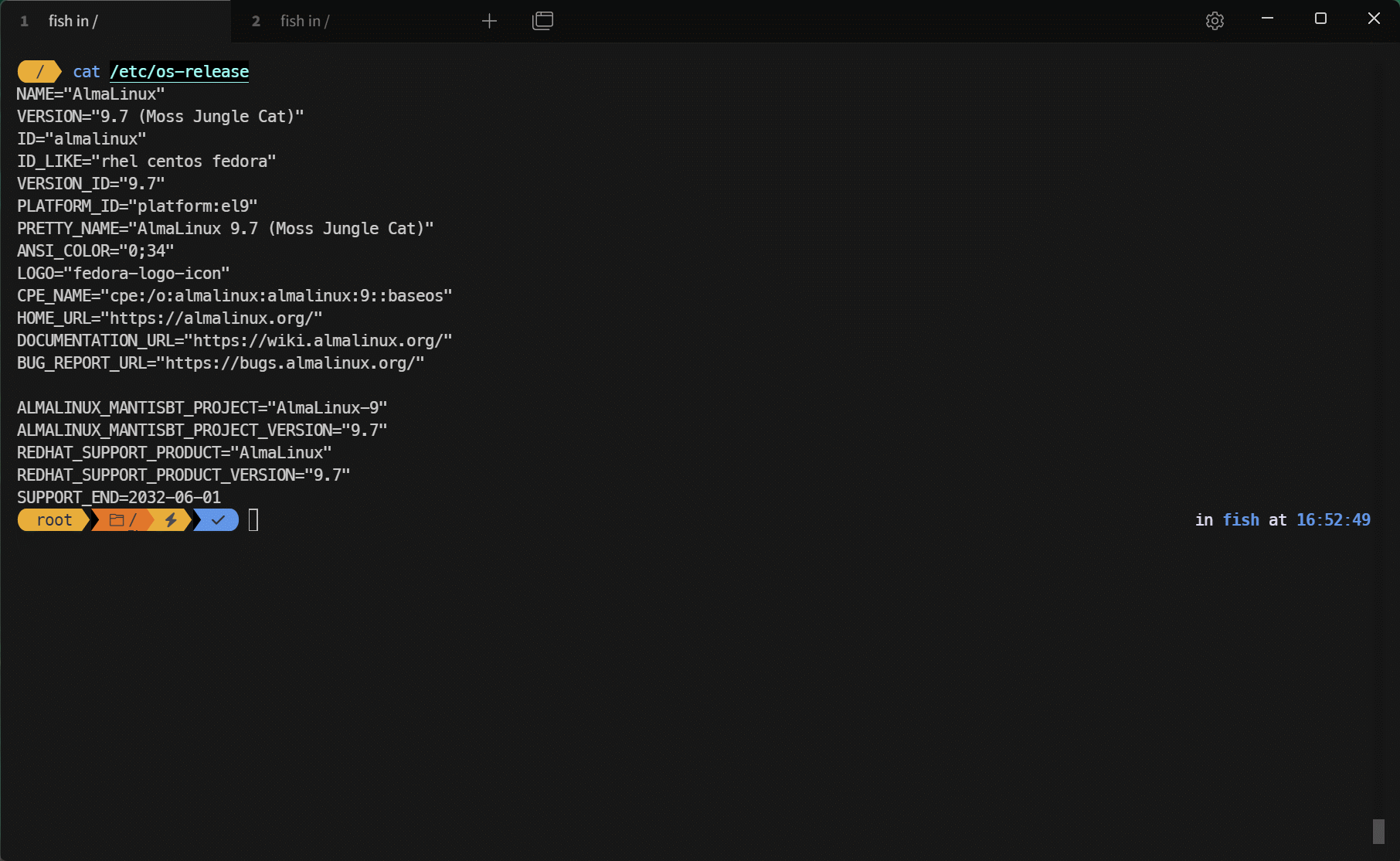Close the terminal window
This screenshot has width=1400, height=861.
pos(1374,19)
